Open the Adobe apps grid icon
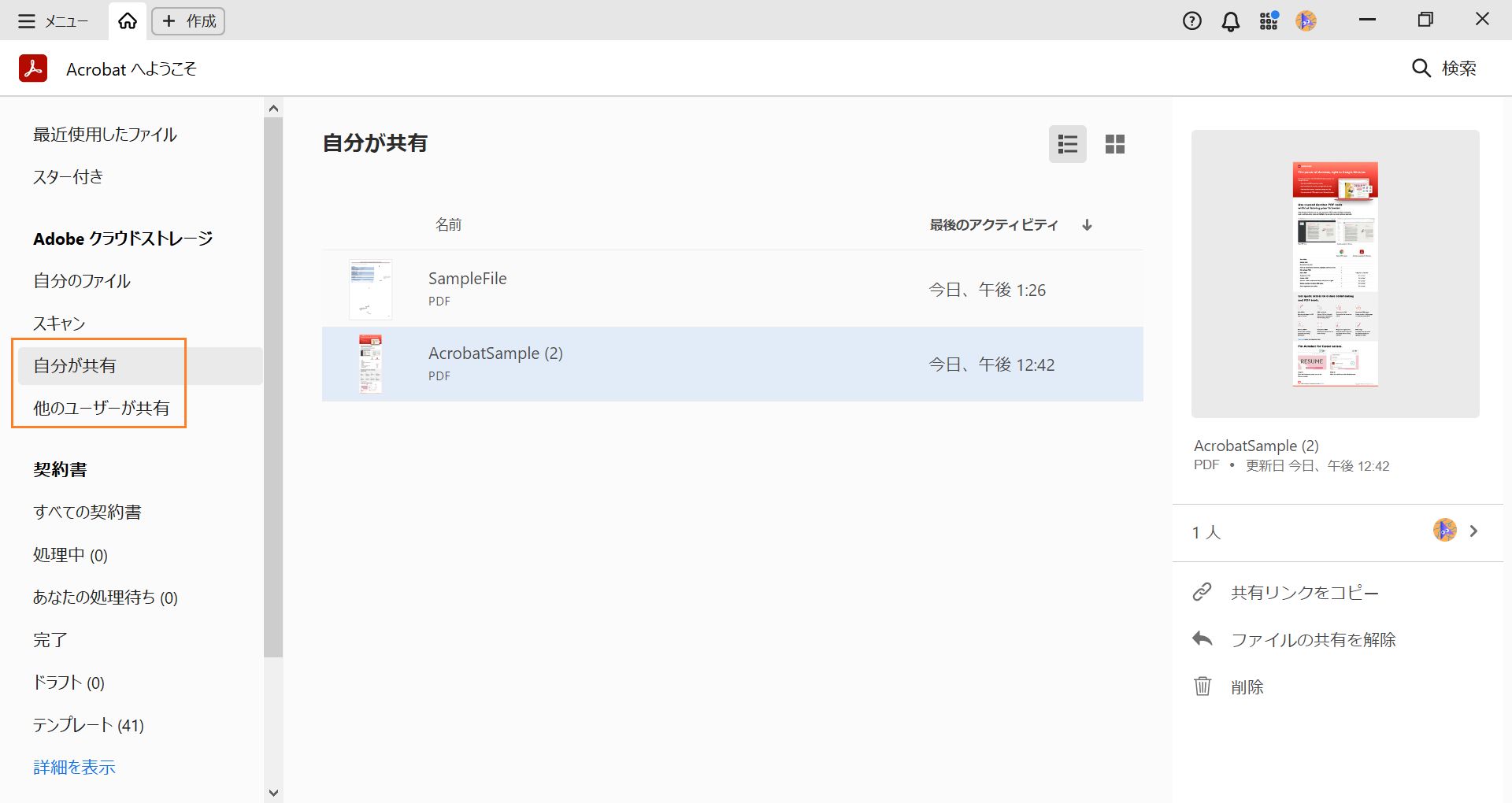 tap(1268, 20)
